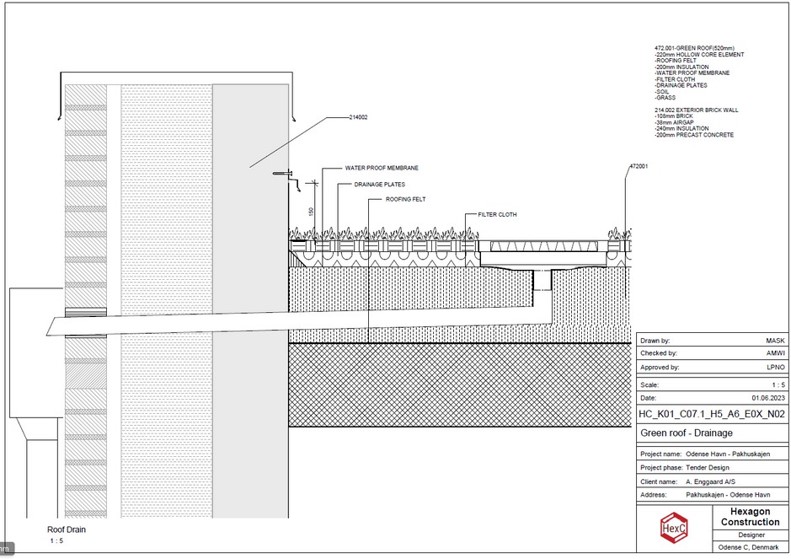Screen dimensions: 791x559
Task: Click the FILTER CLOTH label
Action: (x=497, y=214)
